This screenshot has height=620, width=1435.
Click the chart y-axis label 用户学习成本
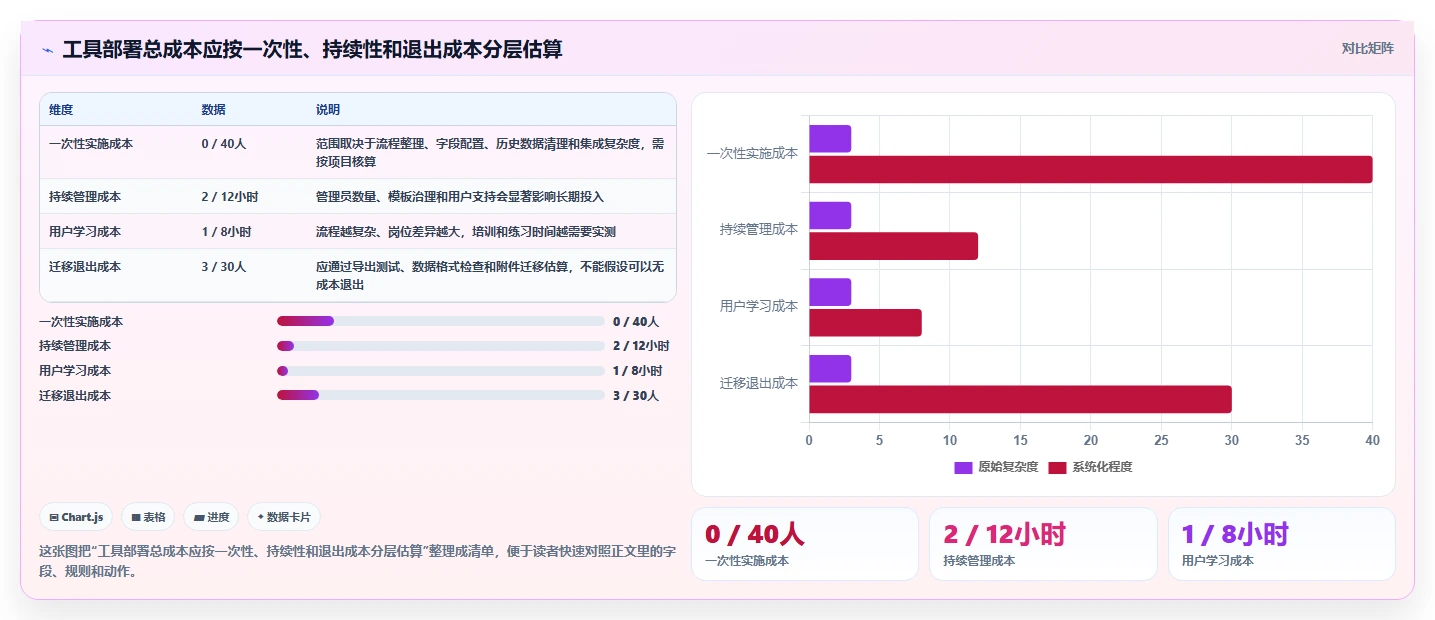tap(759, 306)
